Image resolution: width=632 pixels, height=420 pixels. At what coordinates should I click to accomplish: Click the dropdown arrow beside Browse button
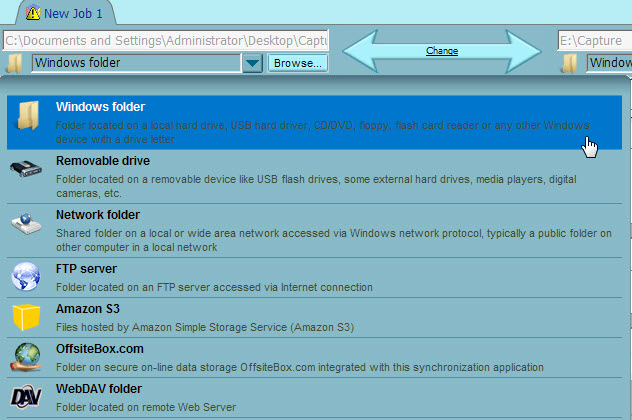point(252,64)
